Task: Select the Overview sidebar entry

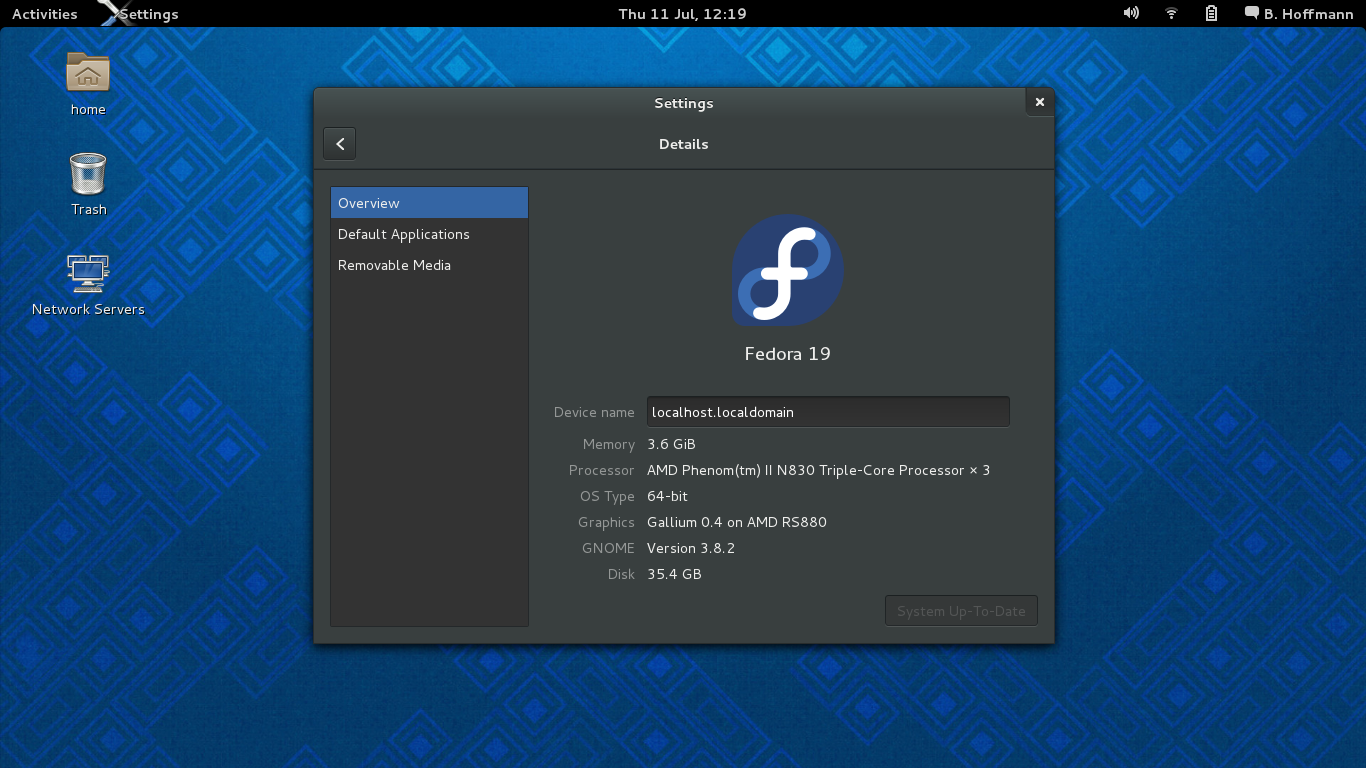Action: [x=429, y=203]
